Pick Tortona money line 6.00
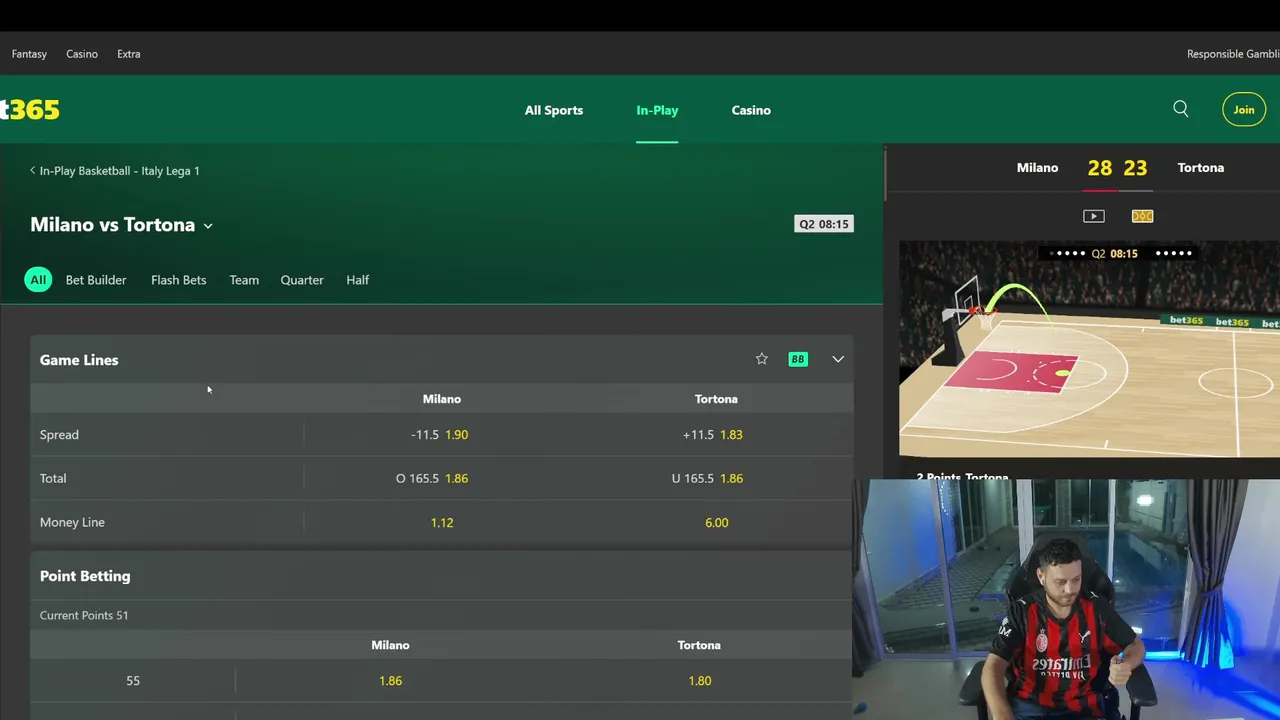Image resolution: width=1280 pixels, height=720 pixels. click(x=716, y=522)
